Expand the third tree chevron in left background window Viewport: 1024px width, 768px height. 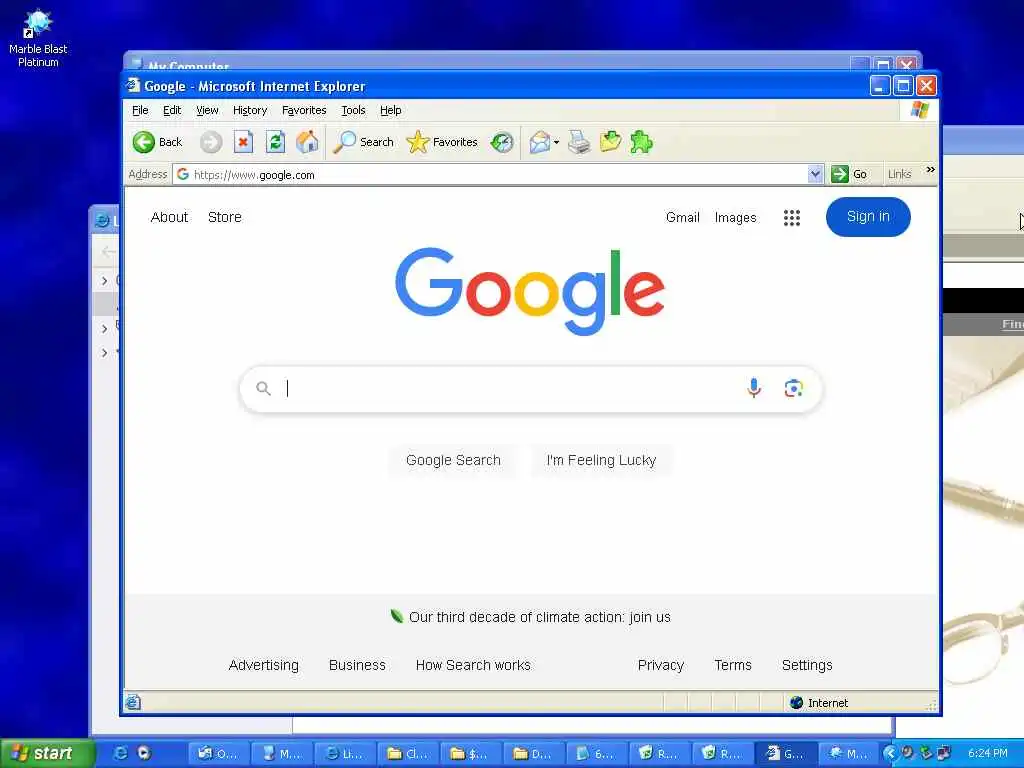tap(104, 353)
